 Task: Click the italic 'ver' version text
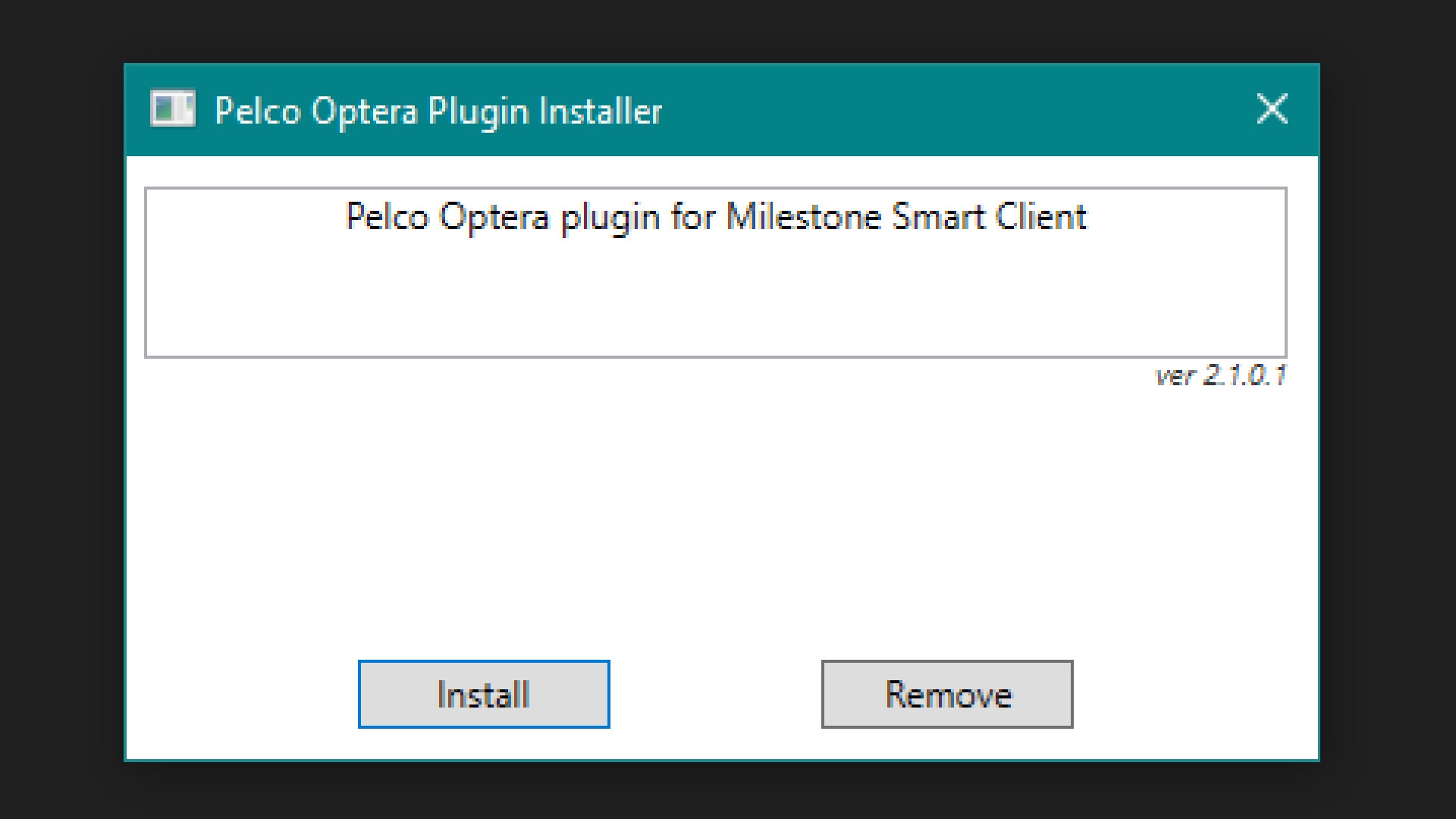point(1175,376)
